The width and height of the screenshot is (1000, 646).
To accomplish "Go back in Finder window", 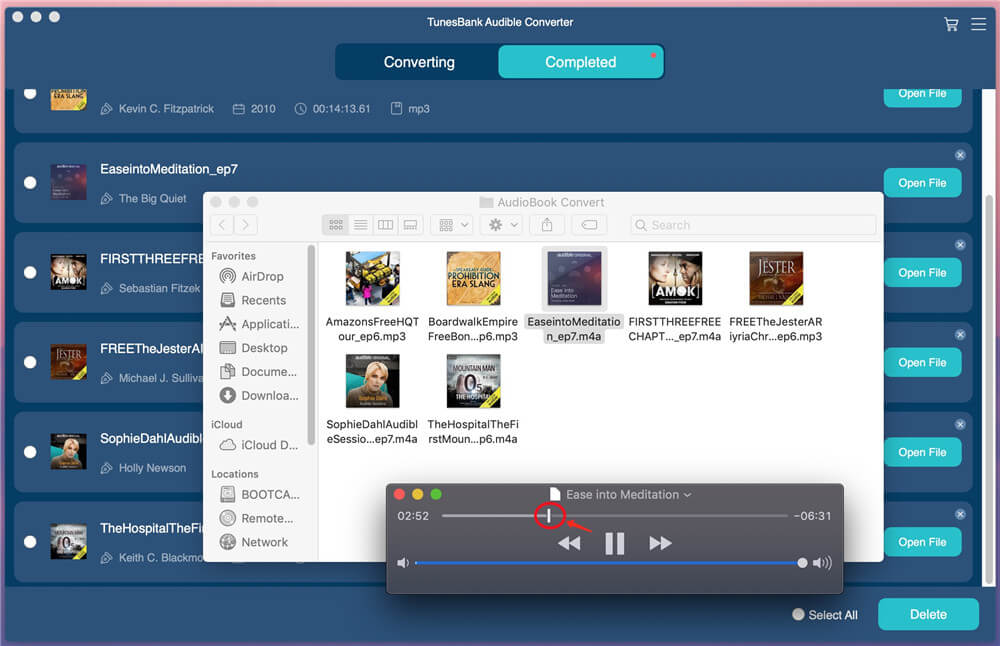I will coord(222,224).
